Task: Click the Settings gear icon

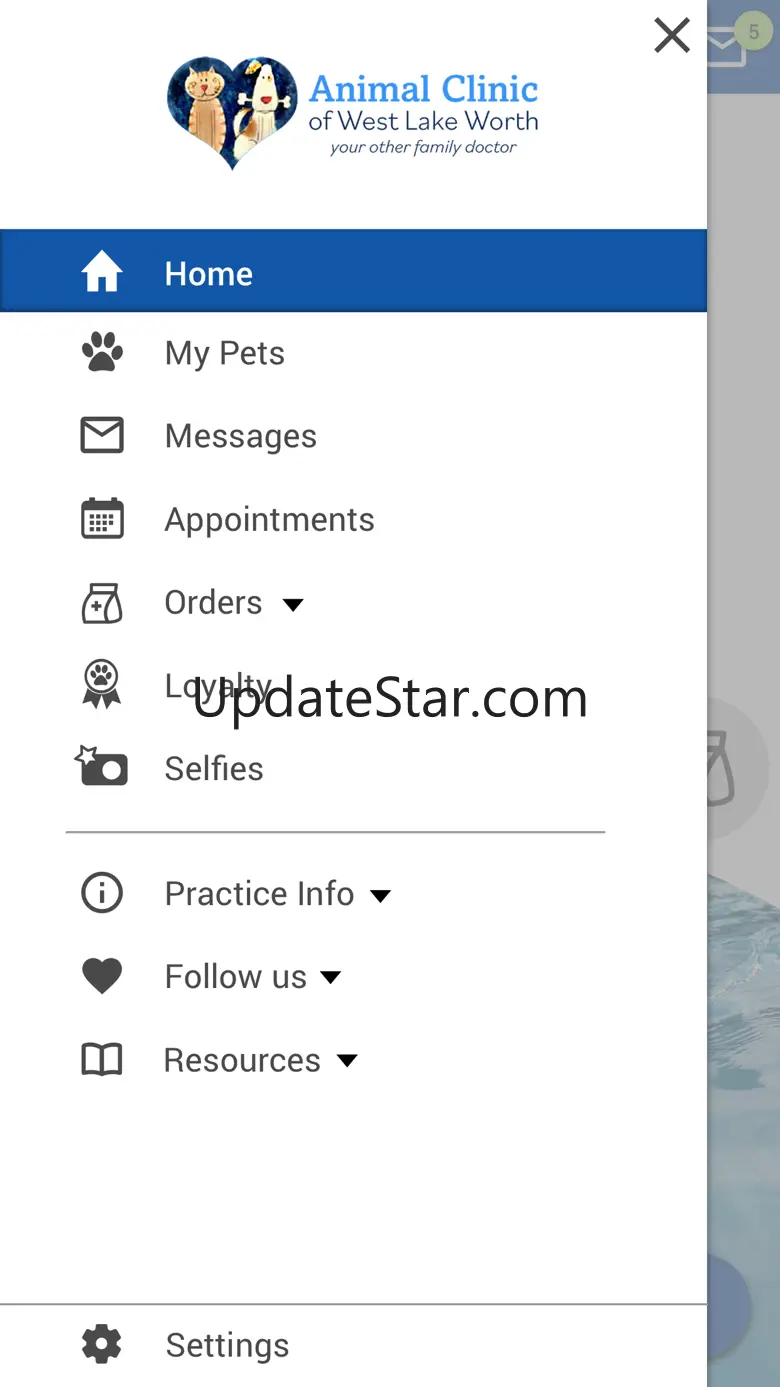Action: point(102,1344)
